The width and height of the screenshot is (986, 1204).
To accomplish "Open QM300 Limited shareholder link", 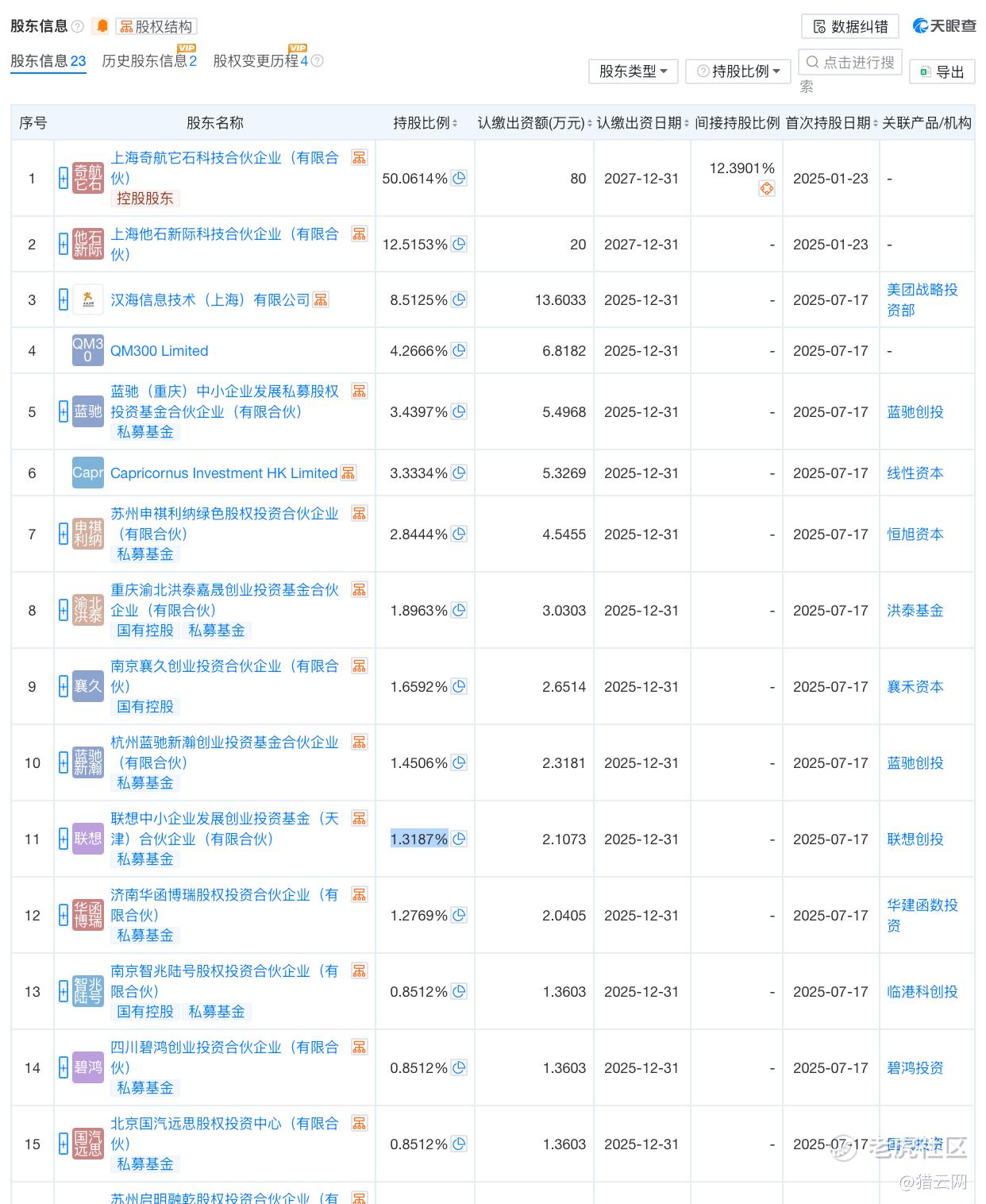I will point(159,351).
